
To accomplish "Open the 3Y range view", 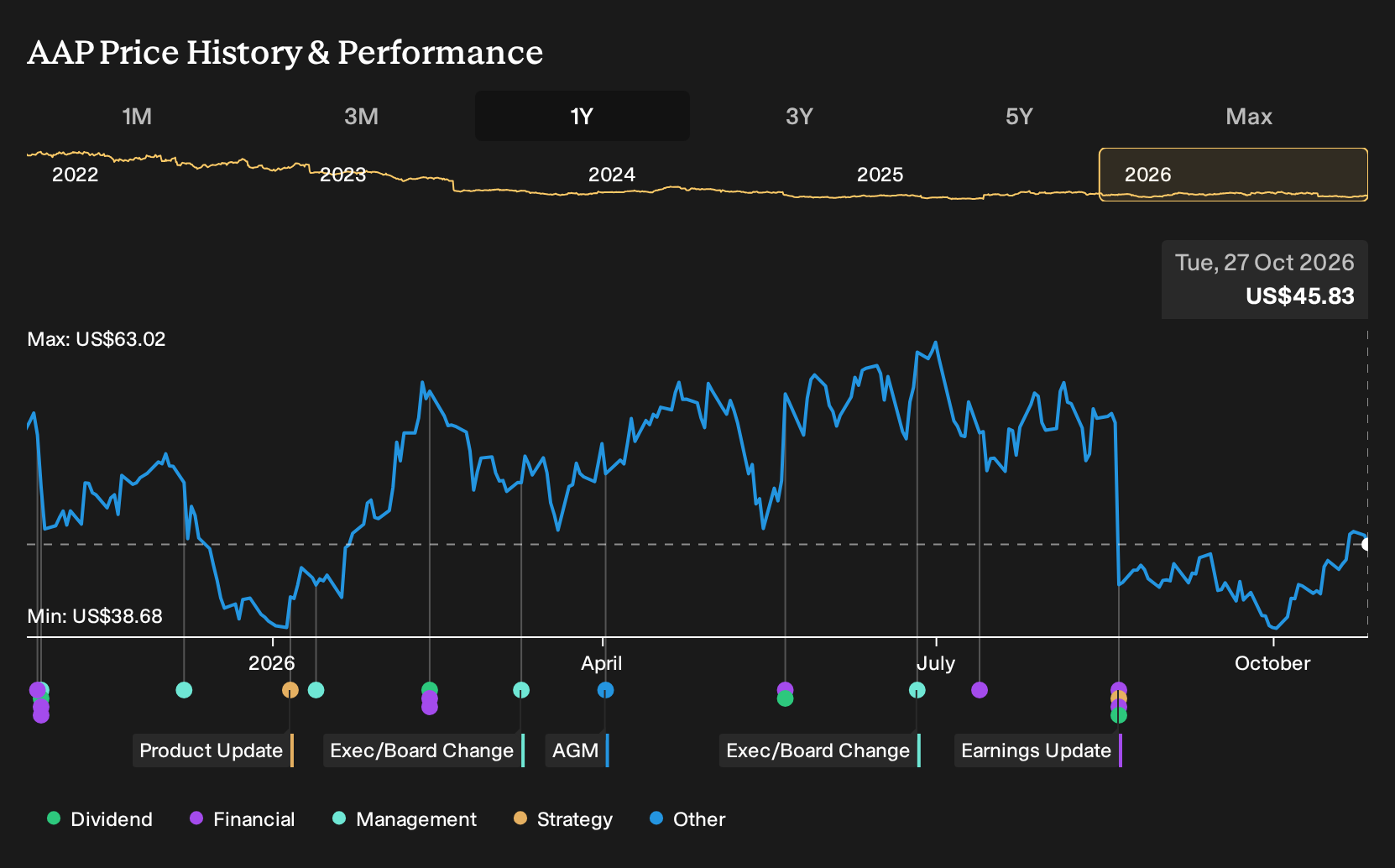I will 799,116.
